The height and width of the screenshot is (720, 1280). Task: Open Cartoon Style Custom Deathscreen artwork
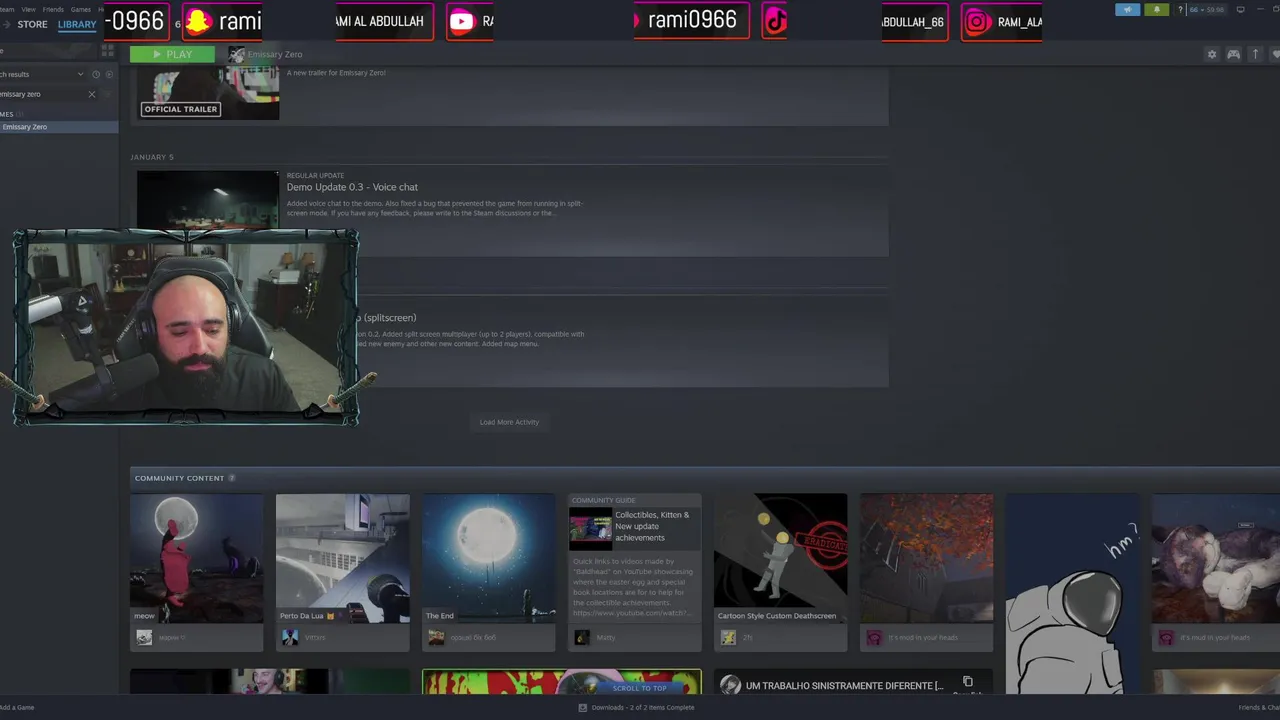[x=780, y=558]
